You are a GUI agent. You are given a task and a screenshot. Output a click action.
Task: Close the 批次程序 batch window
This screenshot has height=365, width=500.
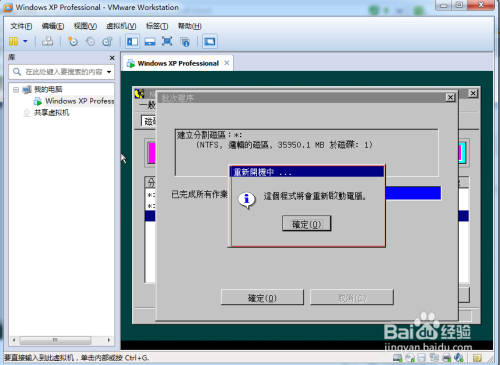point(450,97)
